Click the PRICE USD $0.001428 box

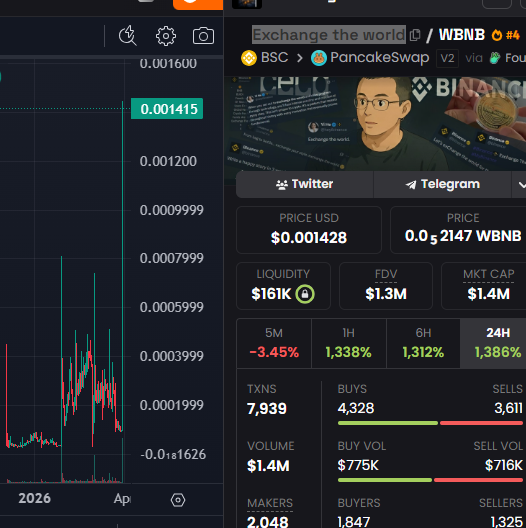(309, 230)
